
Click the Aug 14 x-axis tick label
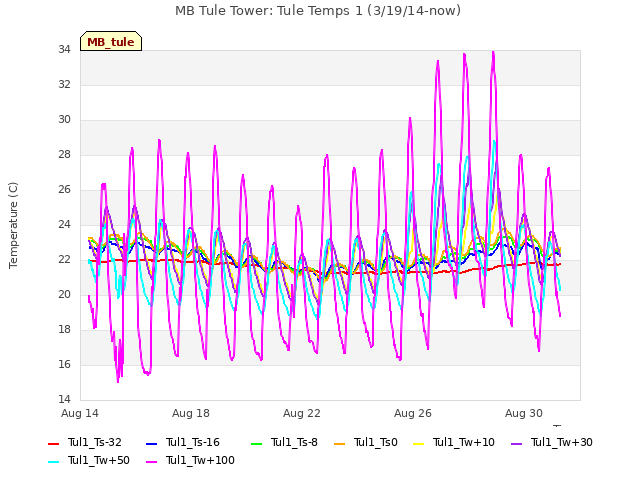point(80,413)
